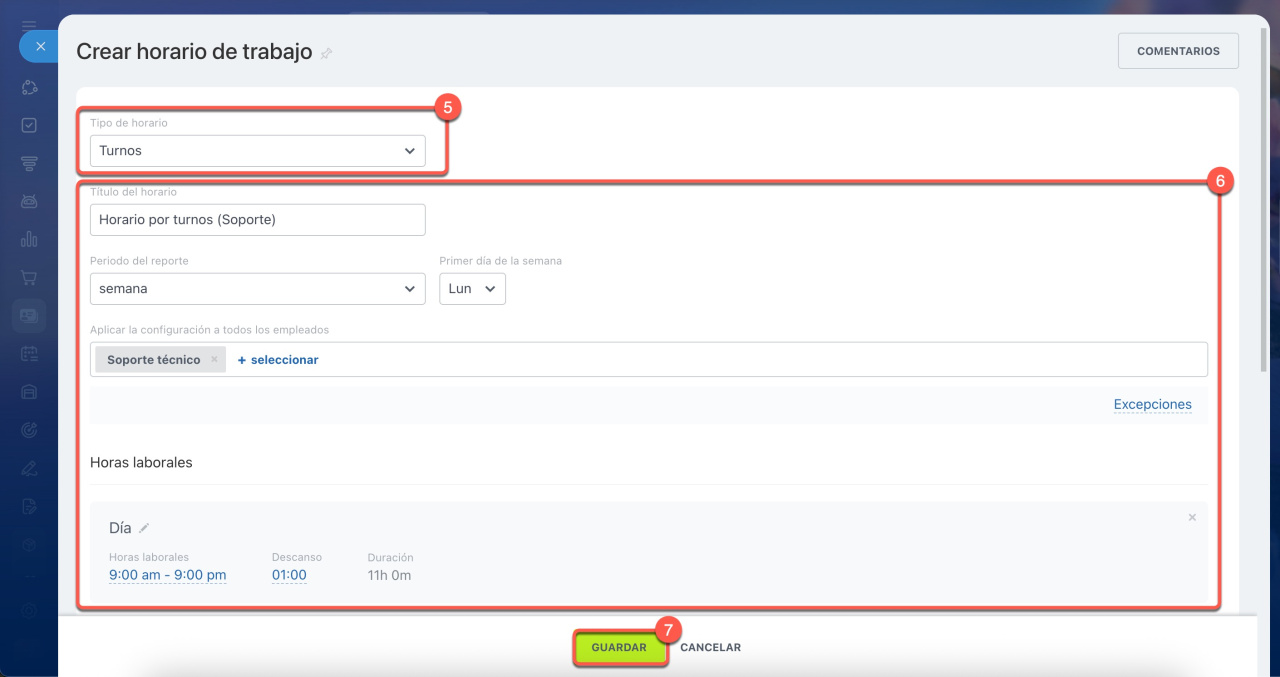Open the calendar icon in the sidebar

coord(29,353)
